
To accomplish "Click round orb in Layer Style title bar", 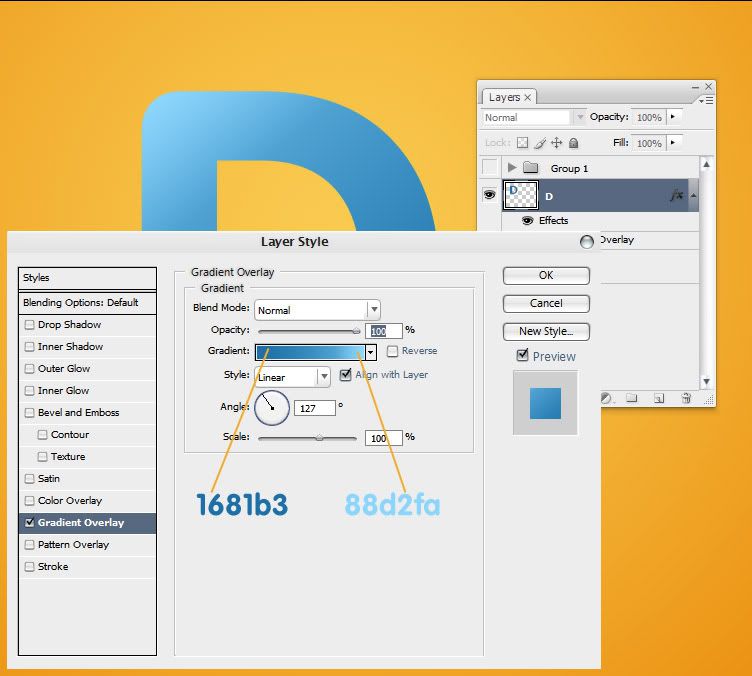I will click(587, 242).
